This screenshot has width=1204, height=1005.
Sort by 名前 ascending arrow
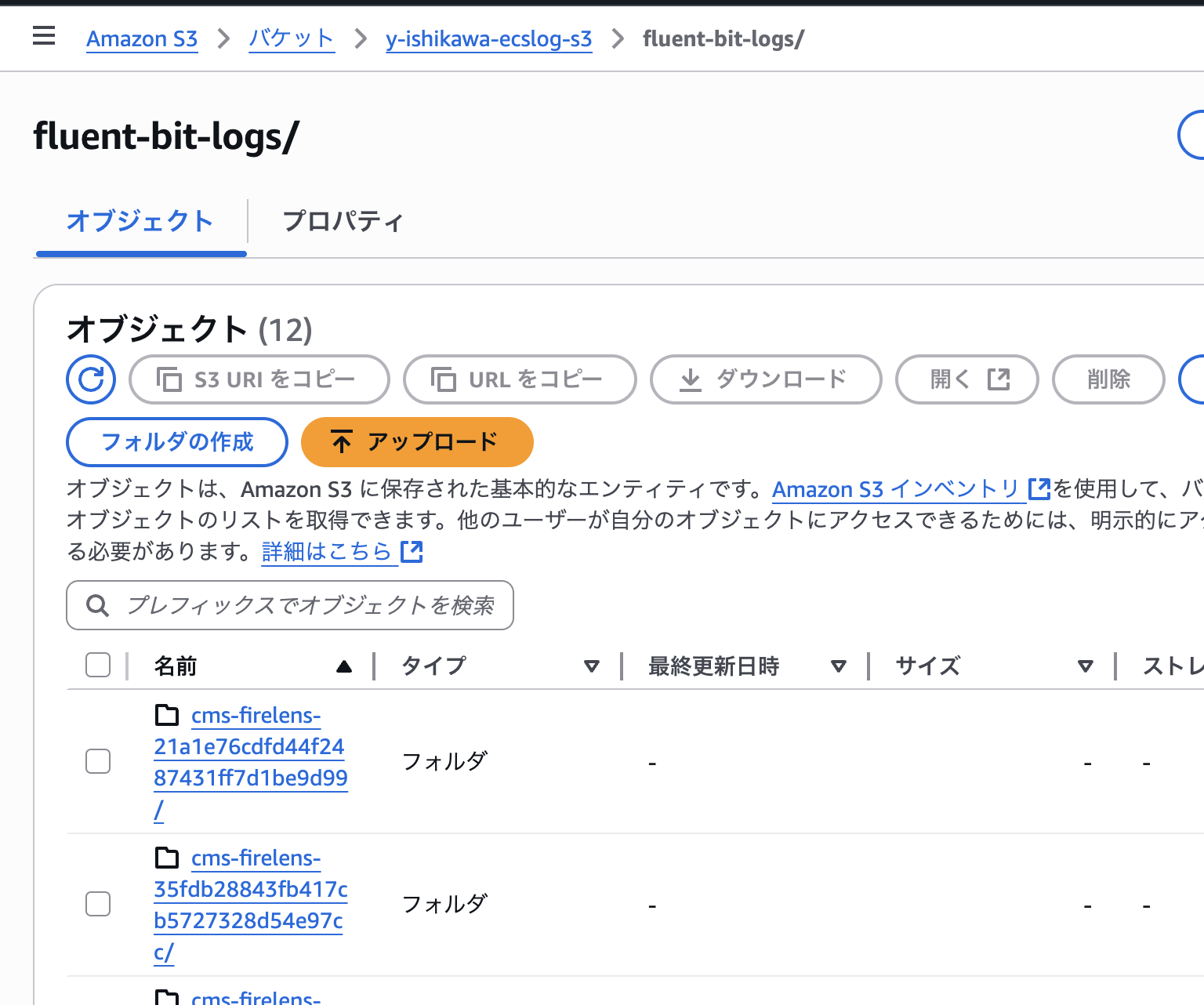pos(343,666)
